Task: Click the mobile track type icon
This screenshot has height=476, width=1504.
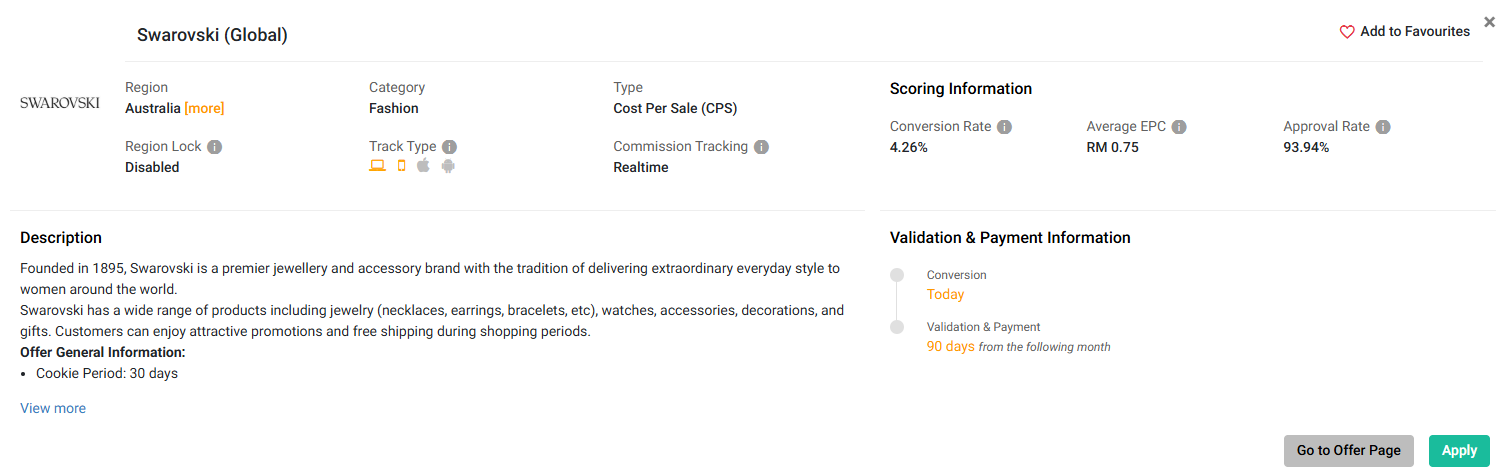Action: 401,166
